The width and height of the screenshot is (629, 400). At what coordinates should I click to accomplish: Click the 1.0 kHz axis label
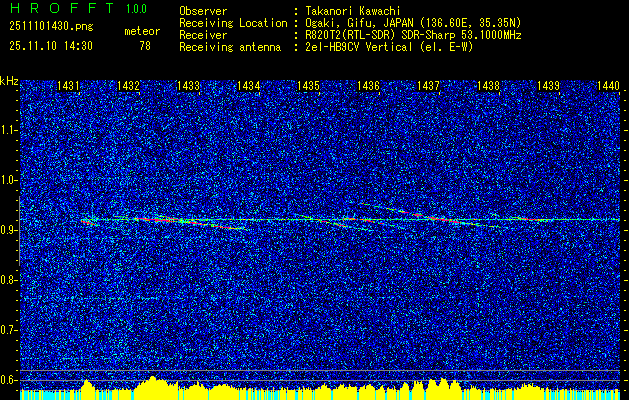tap(8, 180)
